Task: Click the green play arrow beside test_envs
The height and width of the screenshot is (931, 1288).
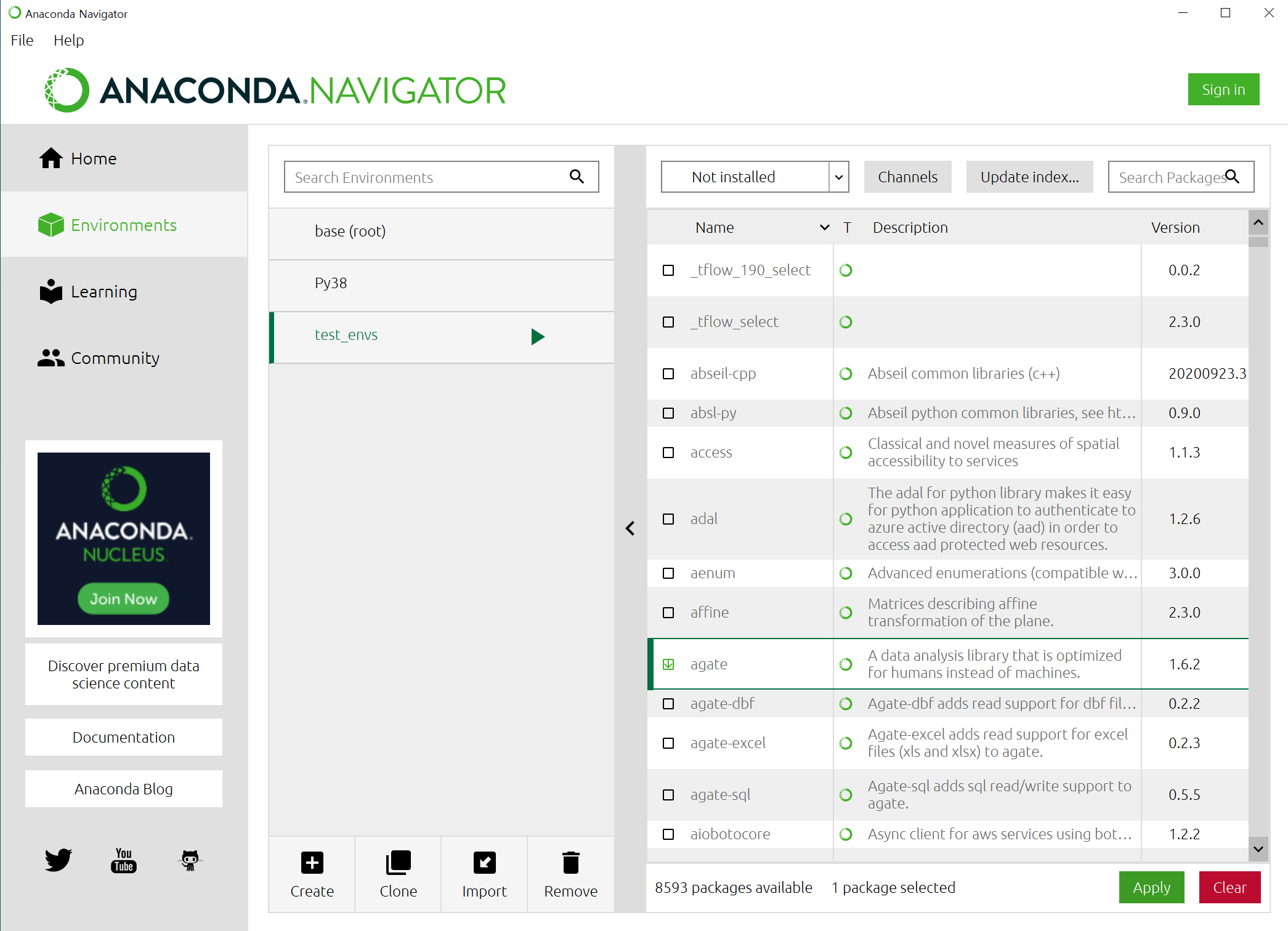Action: [537, 336]
